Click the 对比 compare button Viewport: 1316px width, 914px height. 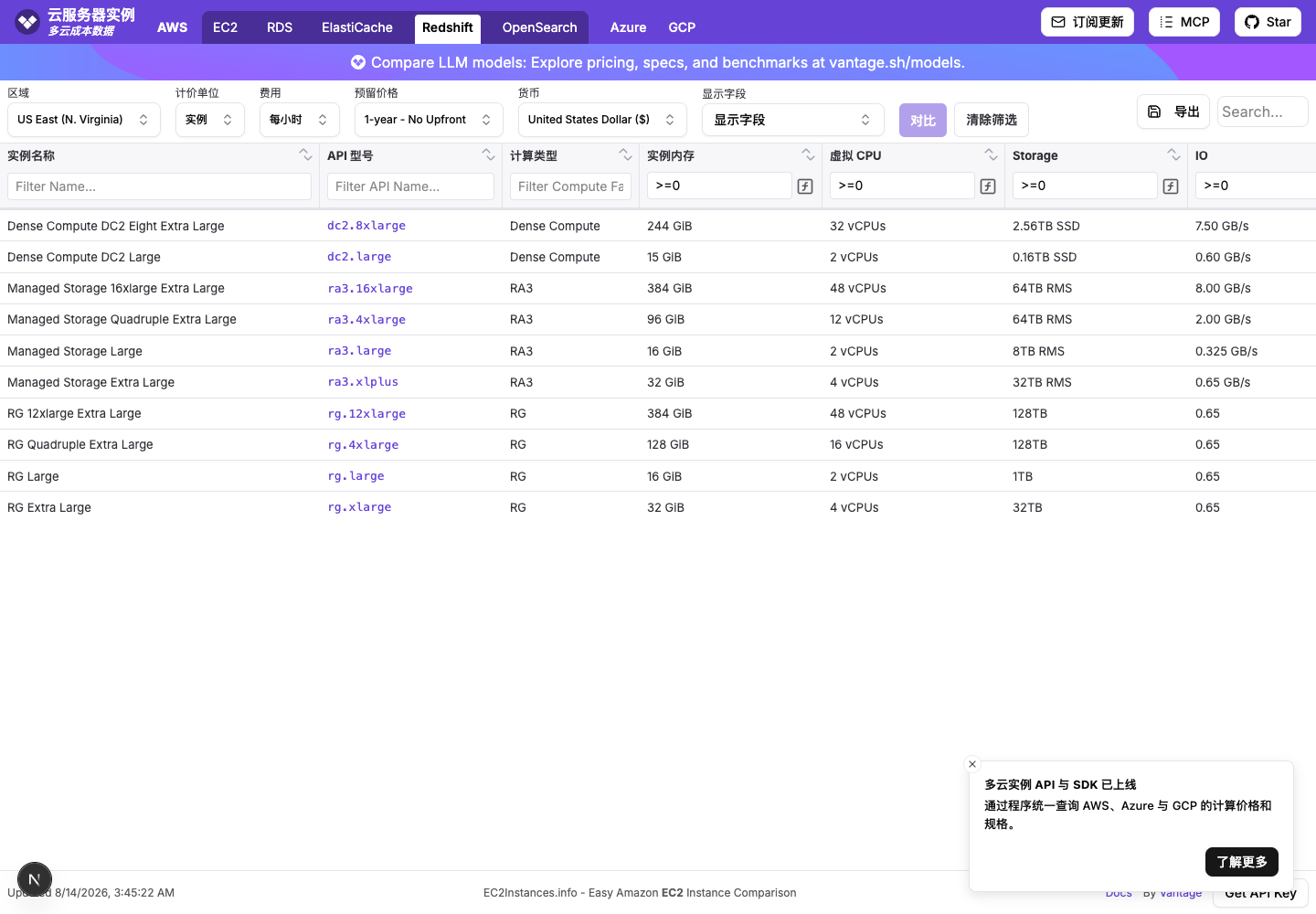[x=923, y=120]
